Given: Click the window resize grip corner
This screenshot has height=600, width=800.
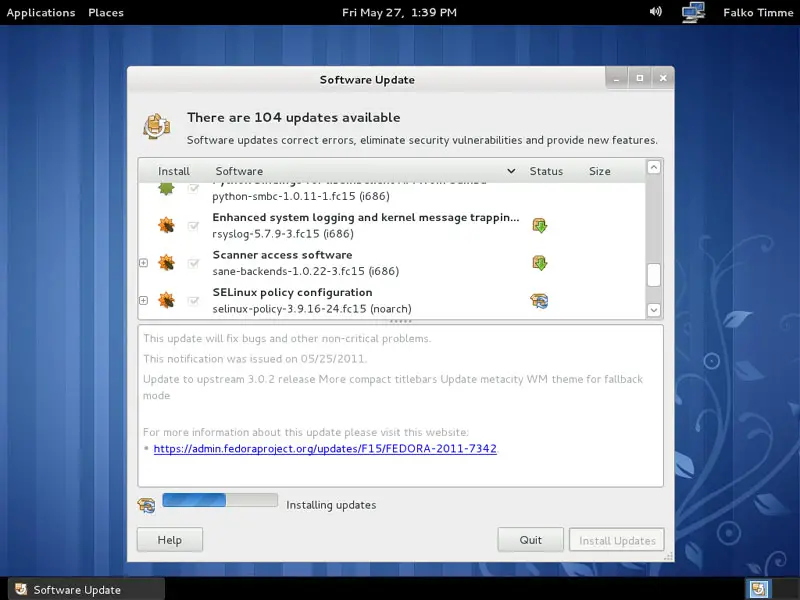Looking at the screenshot, I should pyautogui.click(x=668, y=557).
